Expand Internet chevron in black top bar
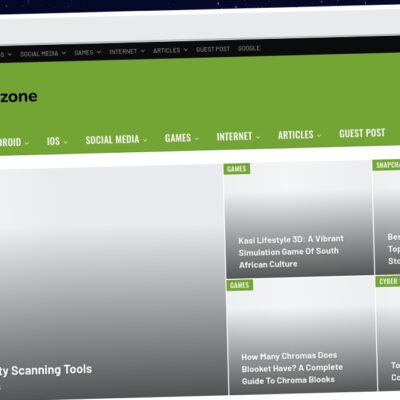This screenshot has height=400, width=400. coord(143,51)
